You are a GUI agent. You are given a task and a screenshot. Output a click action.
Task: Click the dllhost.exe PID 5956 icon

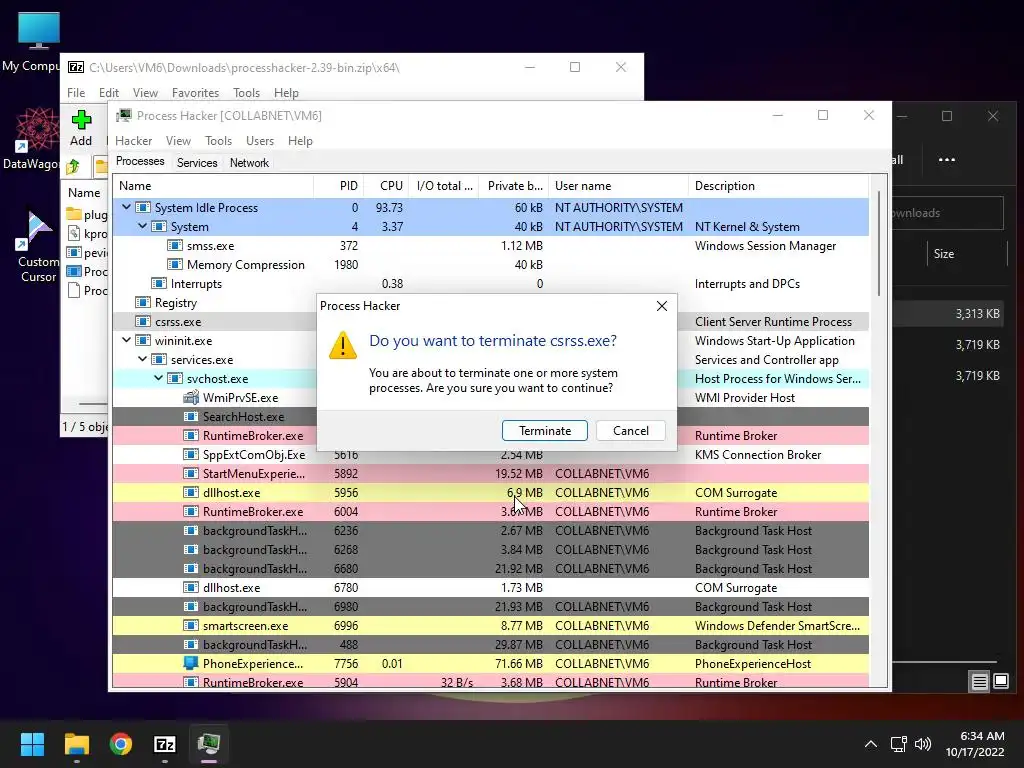tap(191, 492)
